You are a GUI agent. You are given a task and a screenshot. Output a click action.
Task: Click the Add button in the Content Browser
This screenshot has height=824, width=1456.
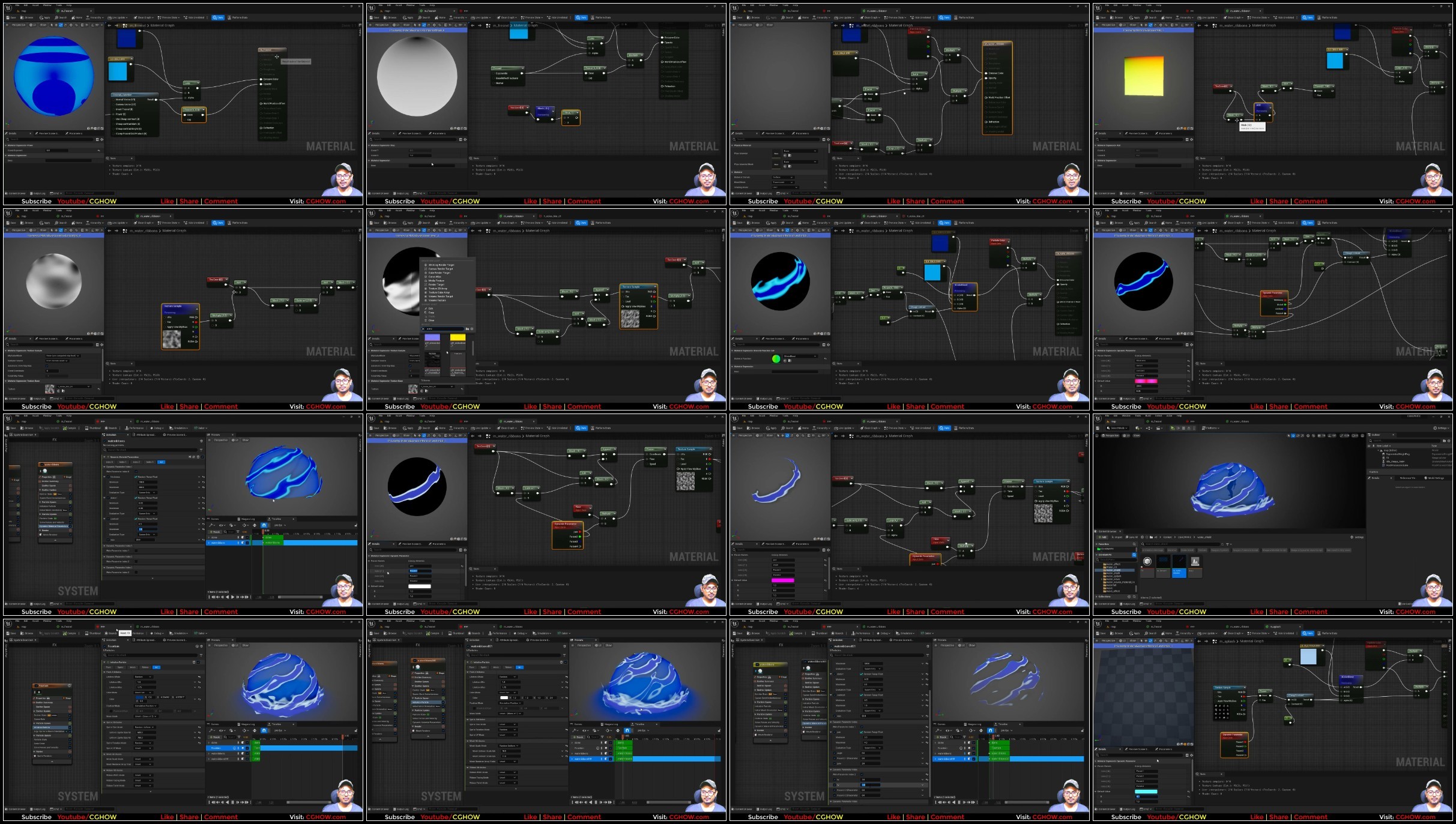[1104, 537]
